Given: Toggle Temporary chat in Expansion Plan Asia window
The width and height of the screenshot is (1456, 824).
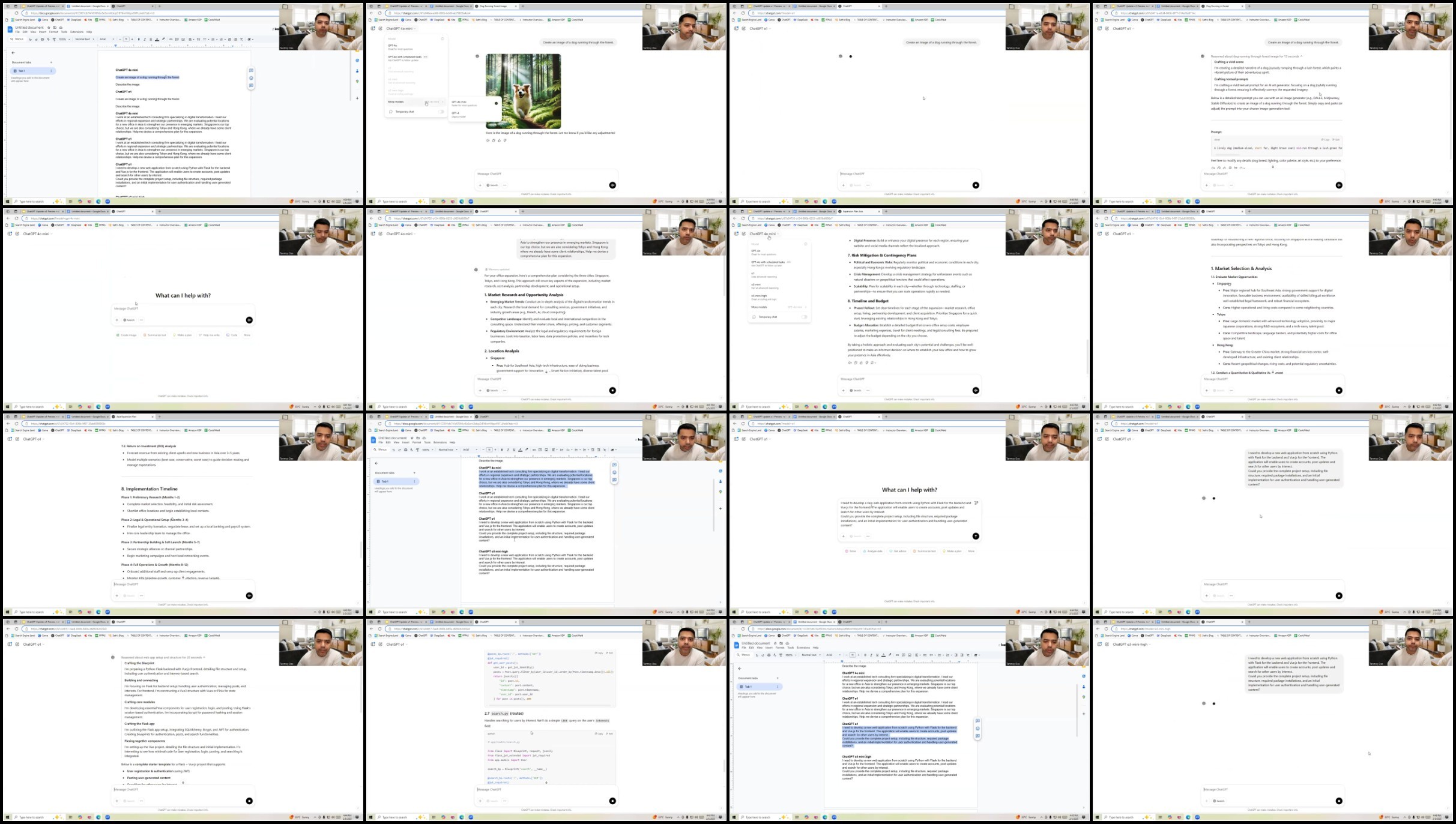Looking at the screenshot, I should point(804,317).
